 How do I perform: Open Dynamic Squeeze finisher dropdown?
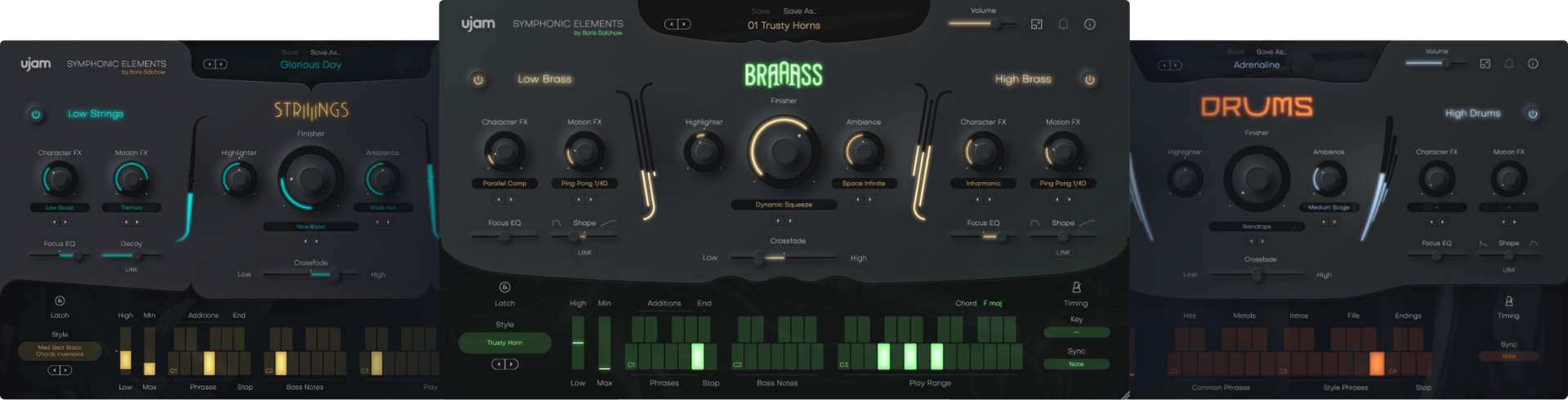[x=784, y=205]
